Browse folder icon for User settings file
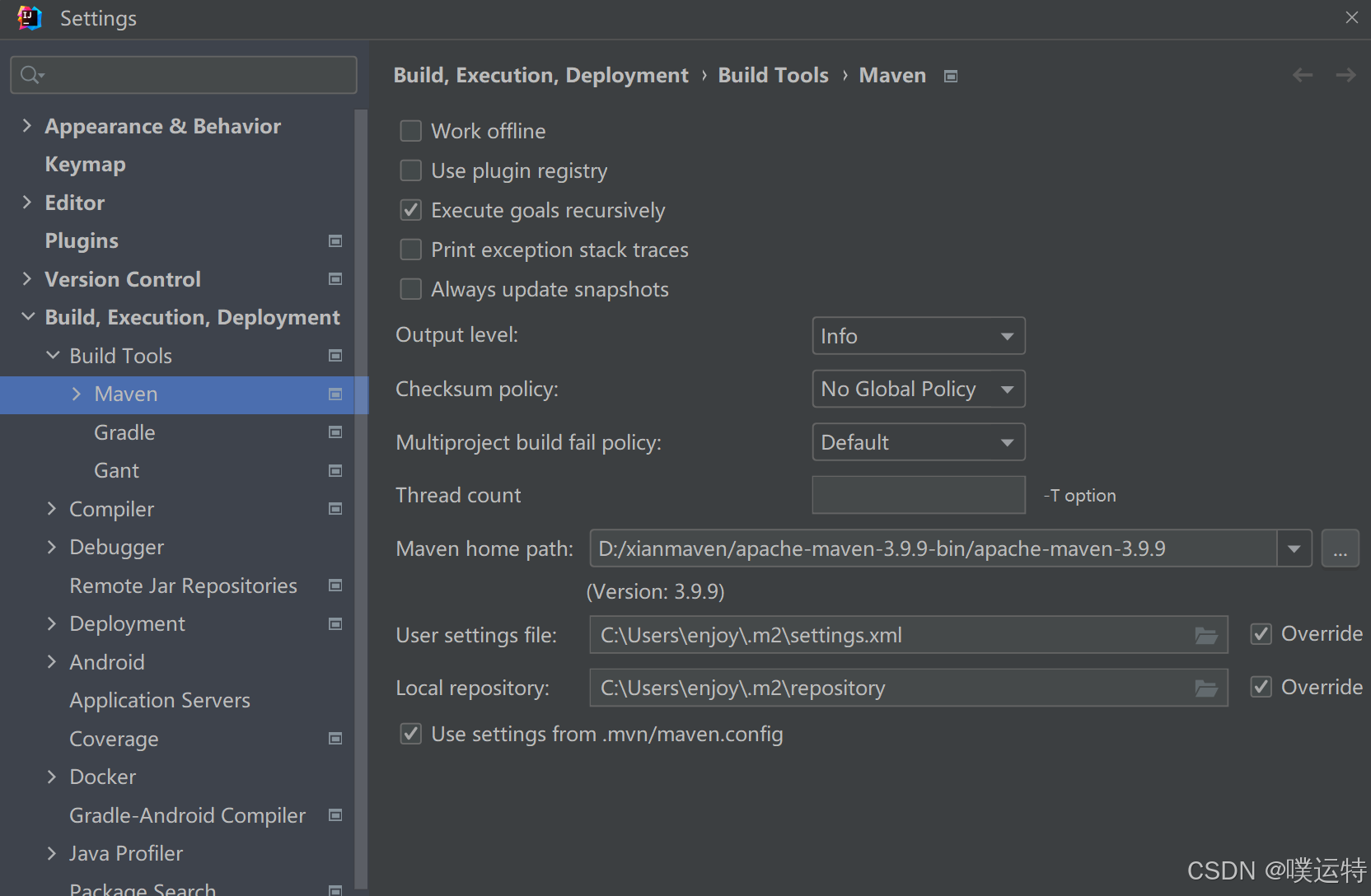 coord(1206,635)
